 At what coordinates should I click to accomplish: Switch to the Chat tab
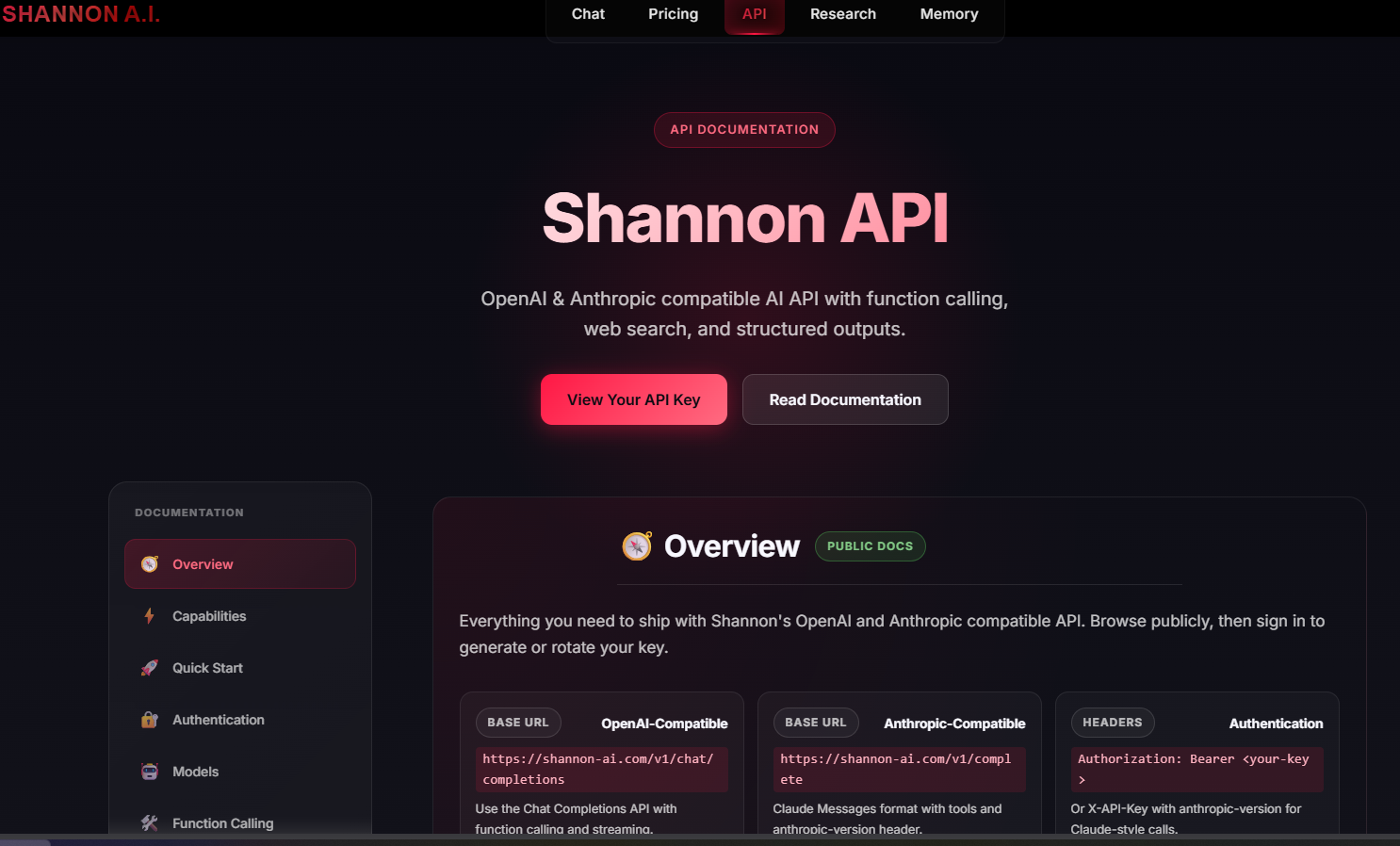pos(588,14)
